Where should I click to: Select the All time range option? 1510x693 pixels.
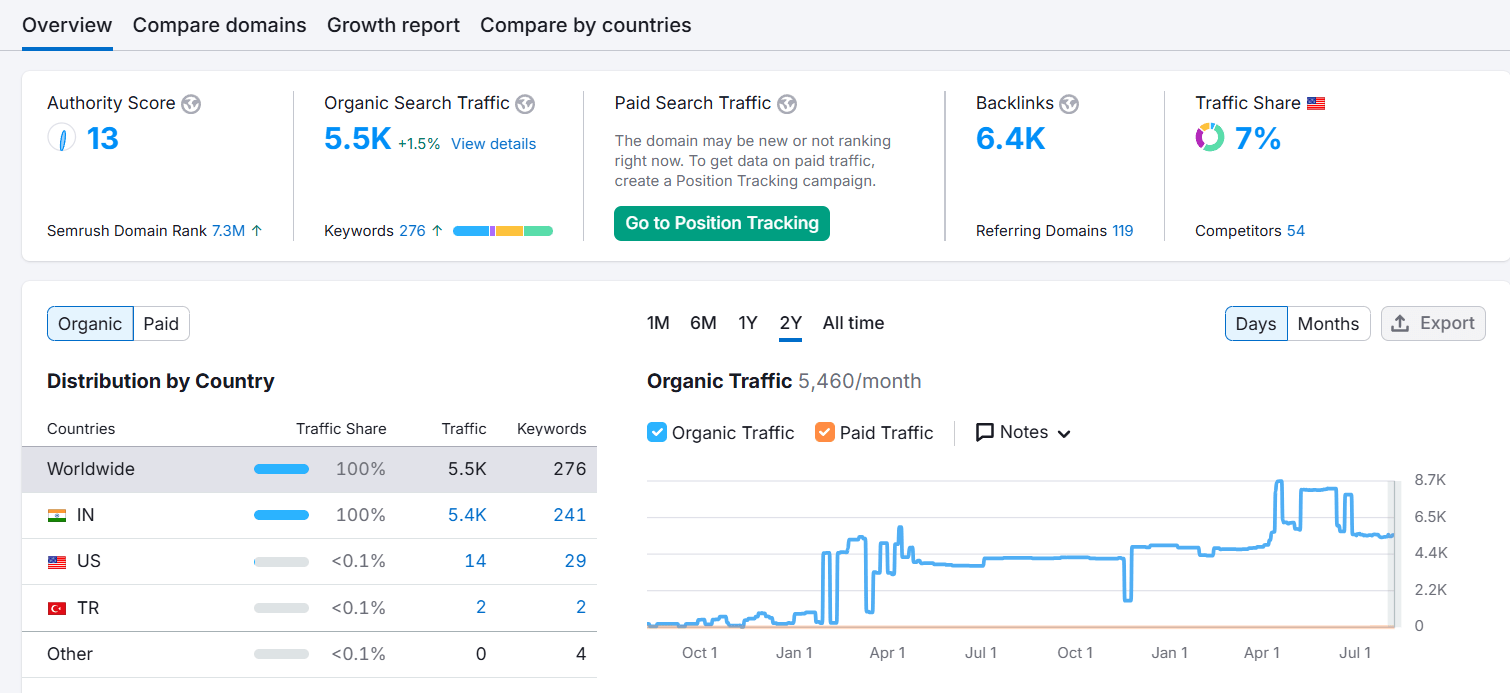[853, 323]
